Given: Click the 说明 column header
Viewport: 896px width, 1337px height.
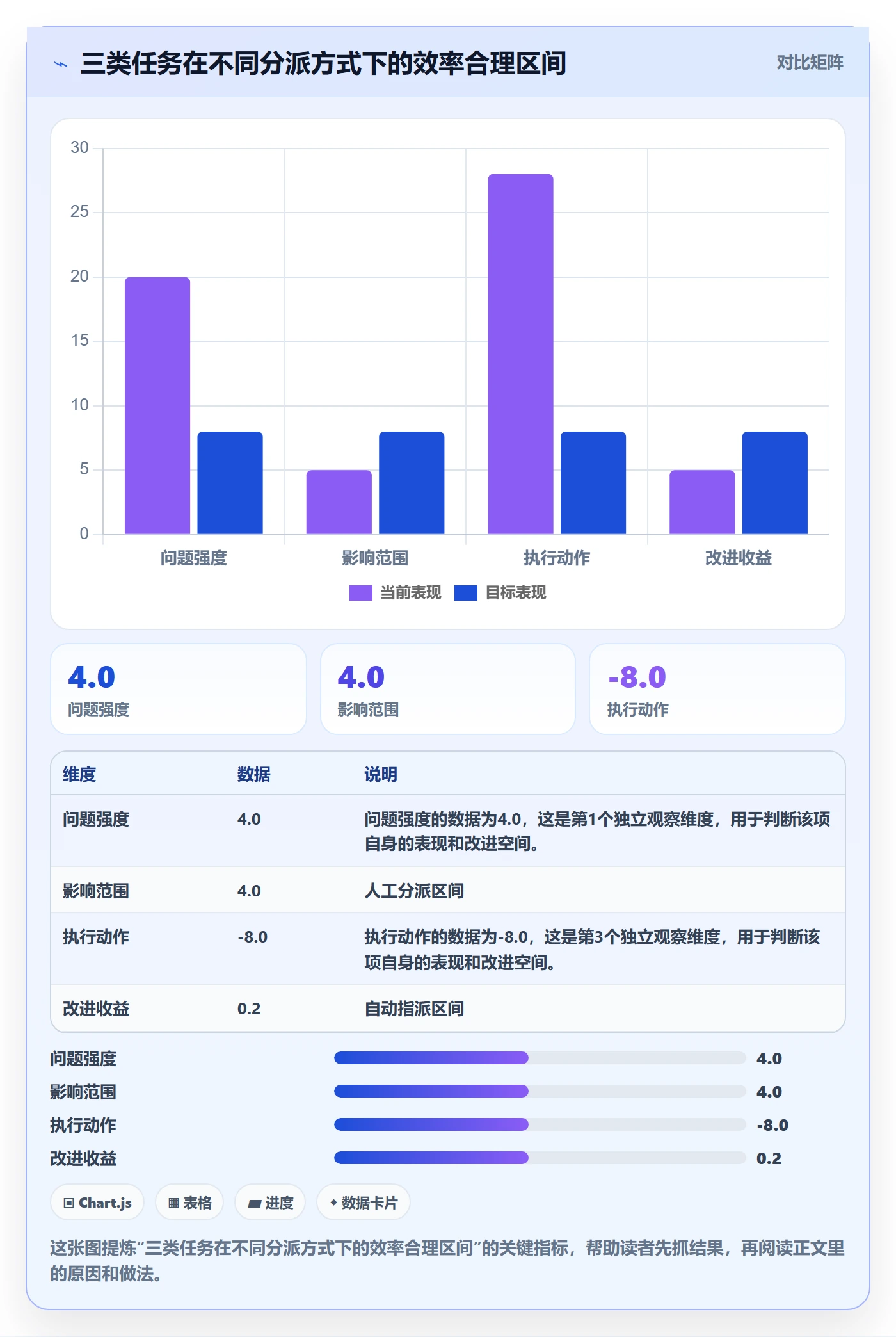Looking at the screenshot, I should click(381, 774).
